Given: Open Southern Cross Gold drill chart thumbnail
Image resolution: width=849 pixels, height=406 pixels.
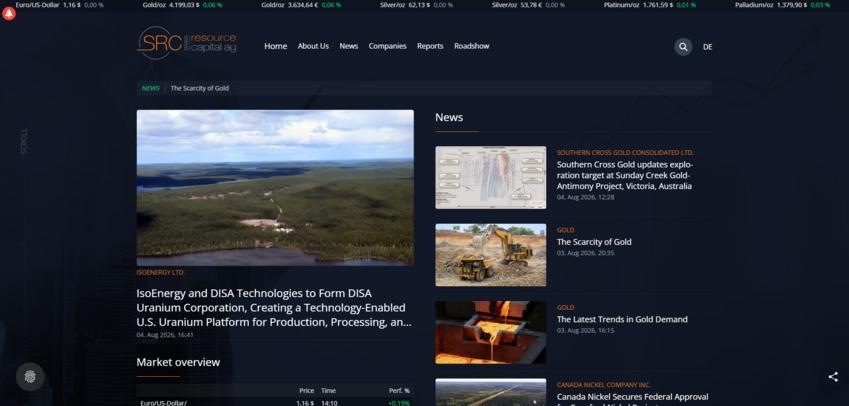Looking at the screenshot, I should (491, 178).
